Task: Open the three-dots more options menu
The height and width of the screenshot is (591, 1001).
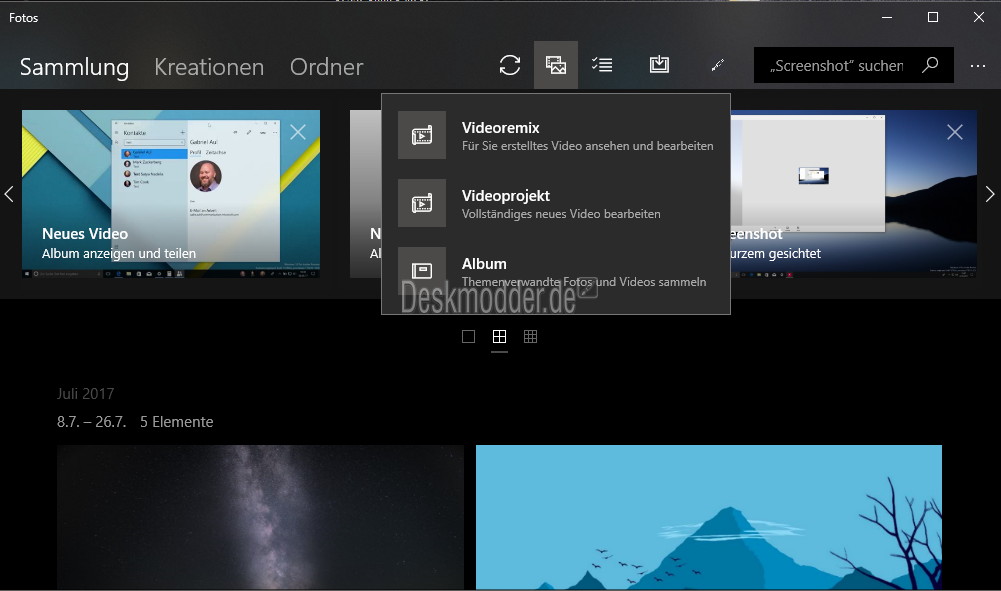Action: point(978,66)
